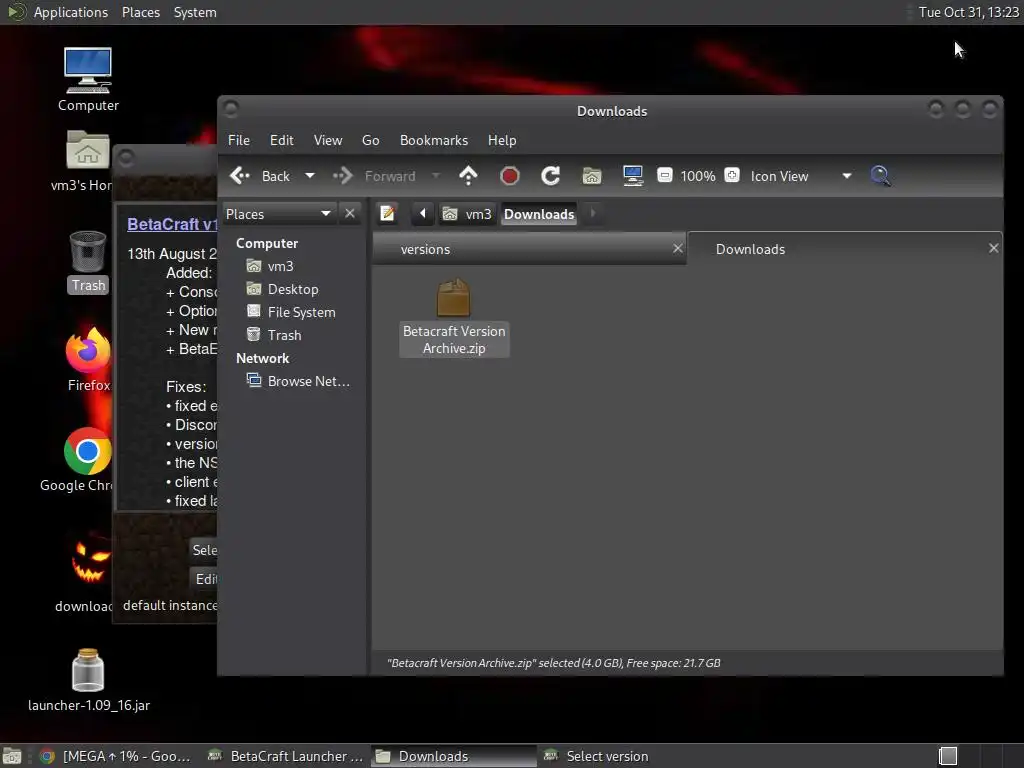Switch to MEGA Chrome window in taskbar
The width and height of the screenshot is (1024, 768).
[115, 756]
